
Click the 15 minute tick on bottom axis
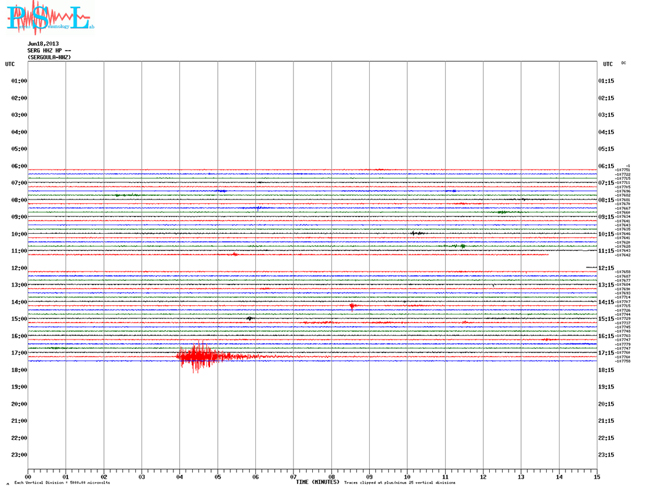click(x=596, y=477)
